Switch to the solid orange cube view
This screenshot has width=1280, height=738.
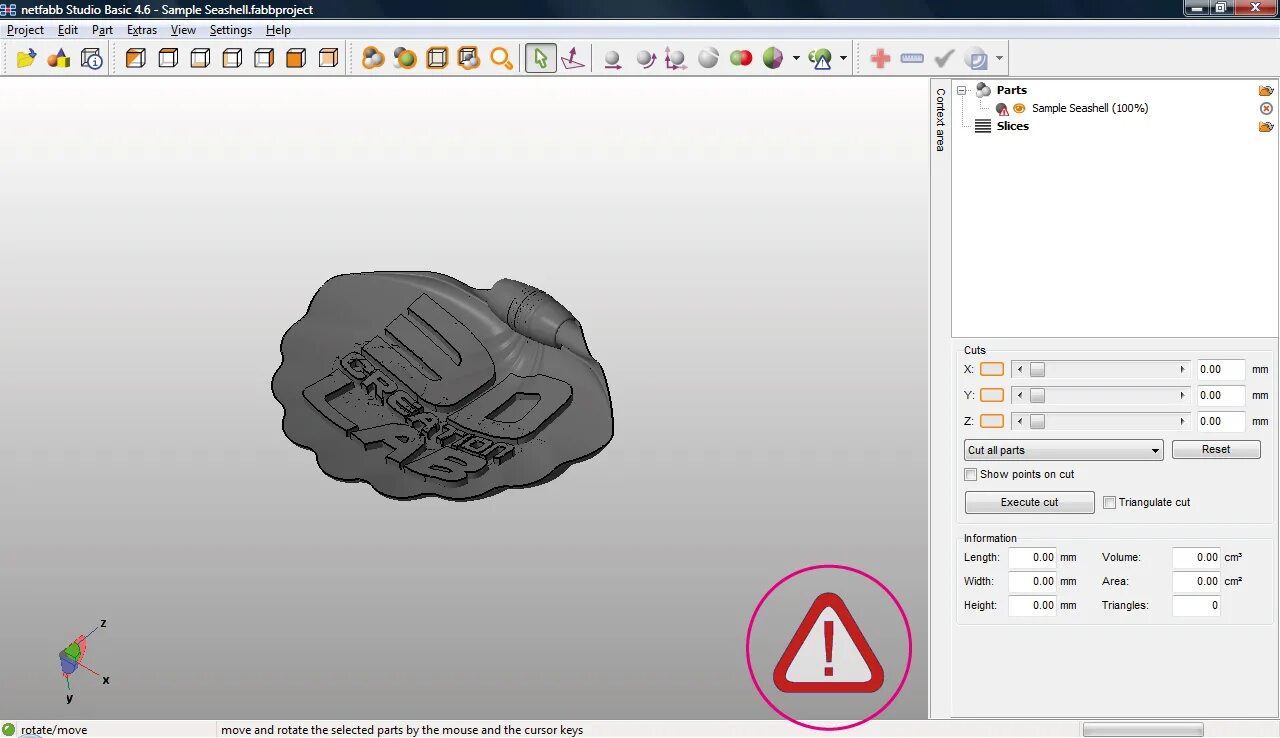tap(296, 59)
